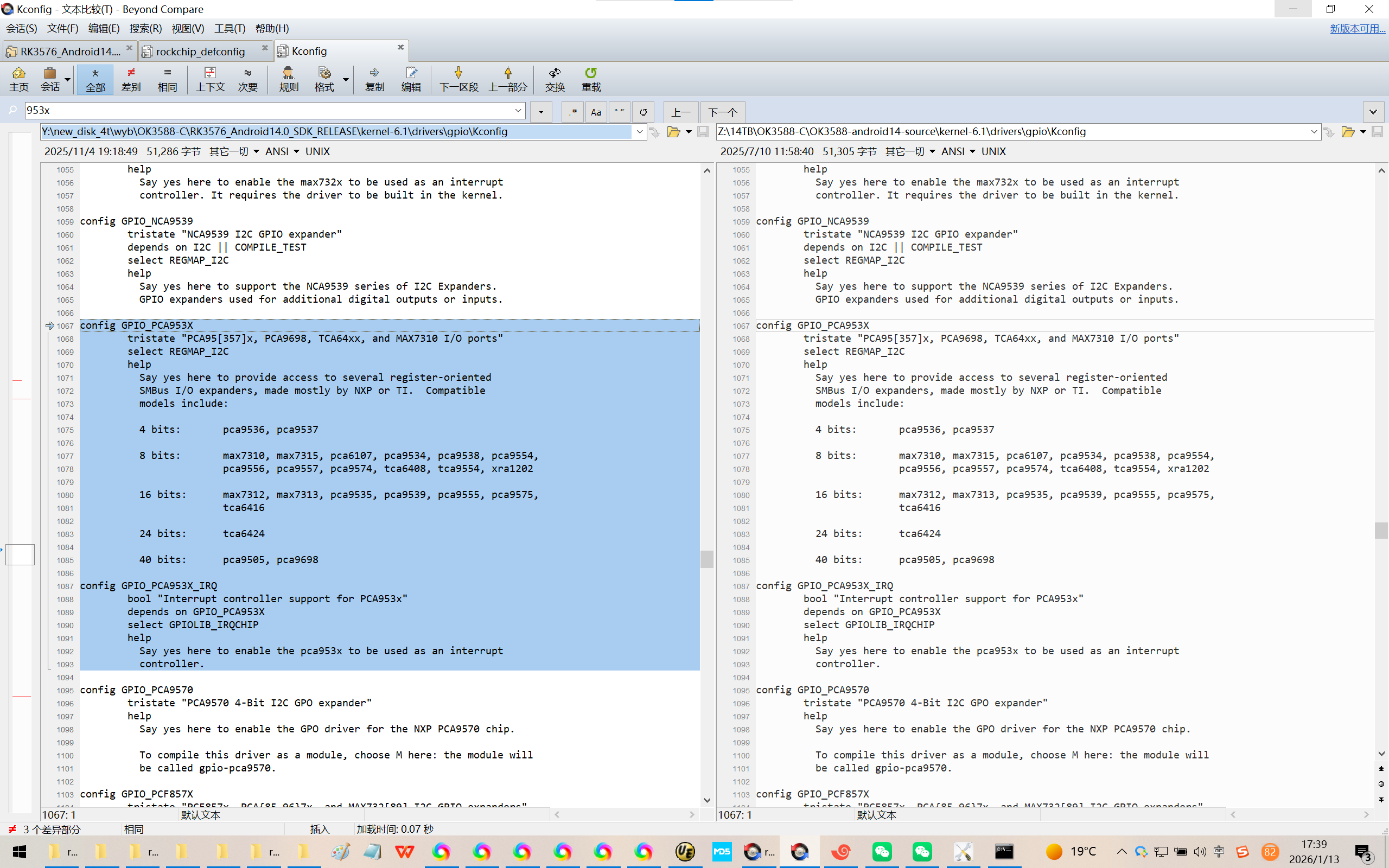Open left file browse folder icon

click(x=673, y=132)
